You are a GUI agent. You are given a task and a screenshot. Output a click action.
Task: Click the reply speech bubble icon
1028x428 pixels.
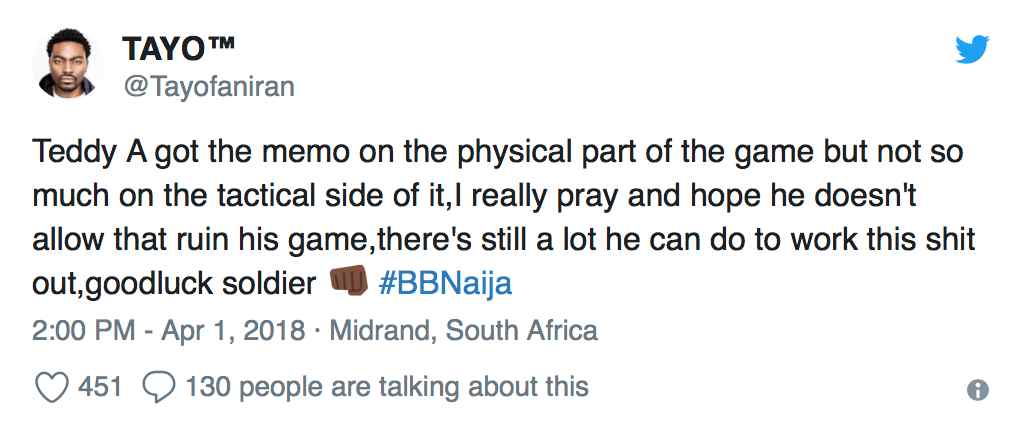coord(158,386)
